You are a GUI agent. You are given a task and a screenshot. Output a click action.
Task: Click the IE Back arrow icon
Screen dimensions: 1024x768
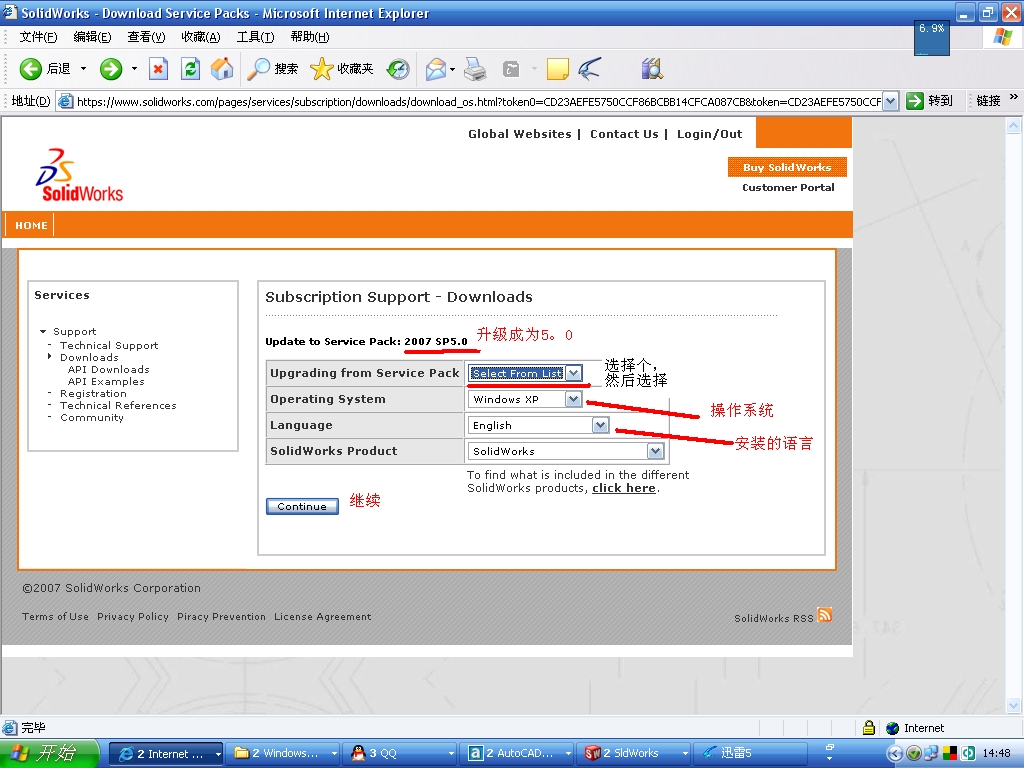tap(31, 69)
